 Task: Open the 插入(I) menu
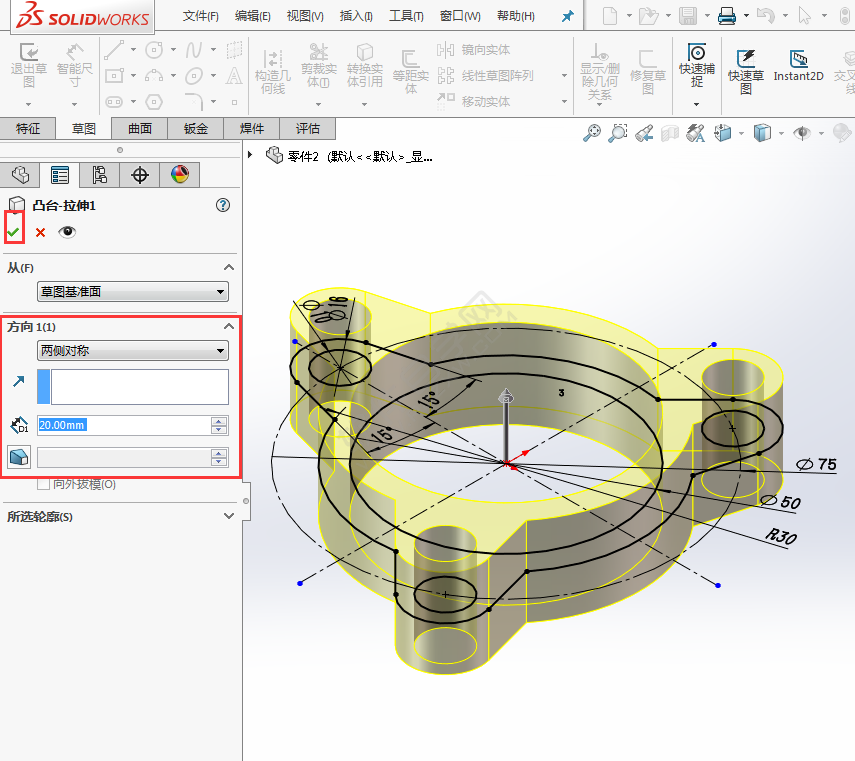(356, 16)
